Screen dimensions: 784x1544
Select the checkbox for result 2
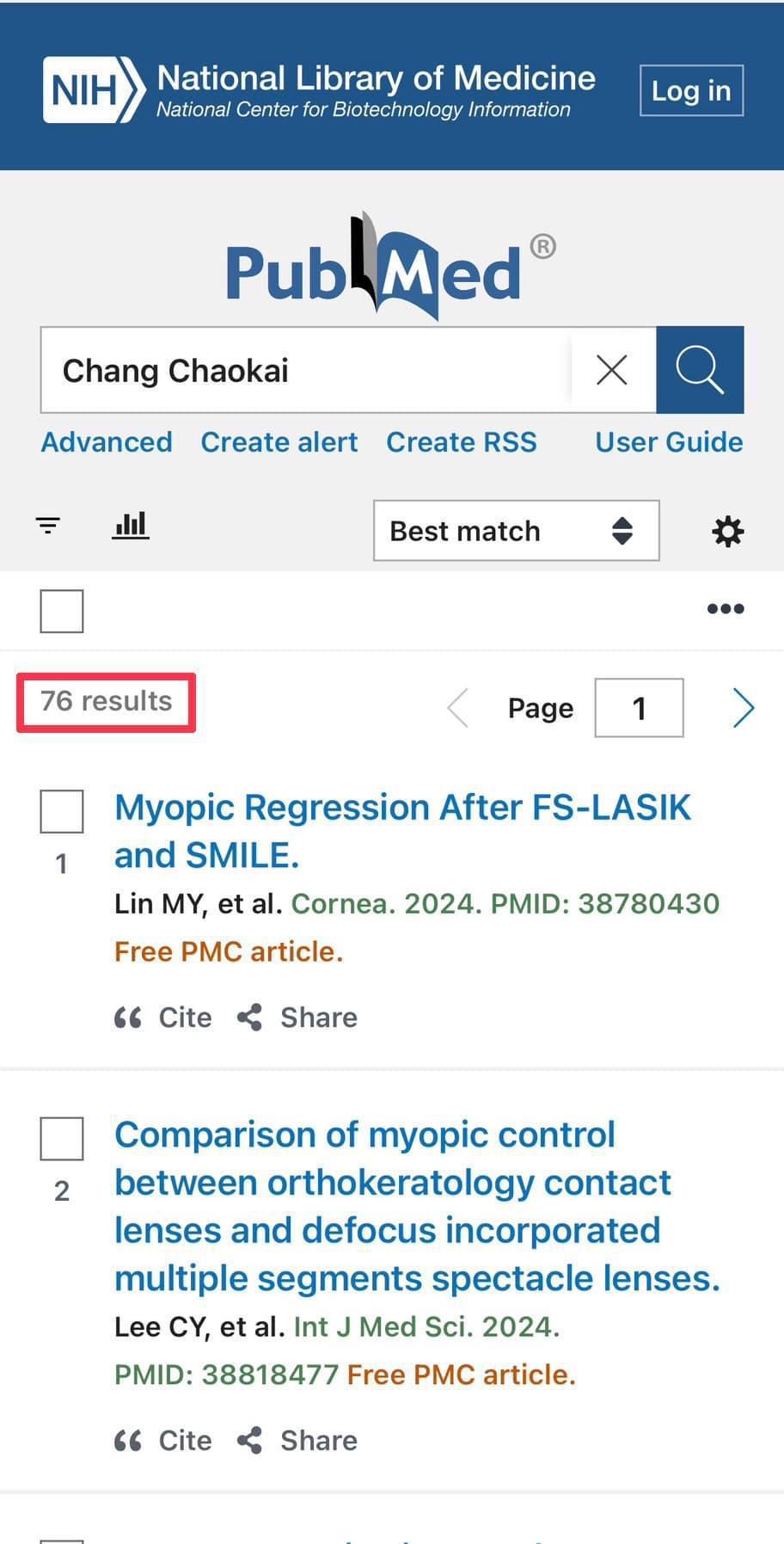(62, 1139)
